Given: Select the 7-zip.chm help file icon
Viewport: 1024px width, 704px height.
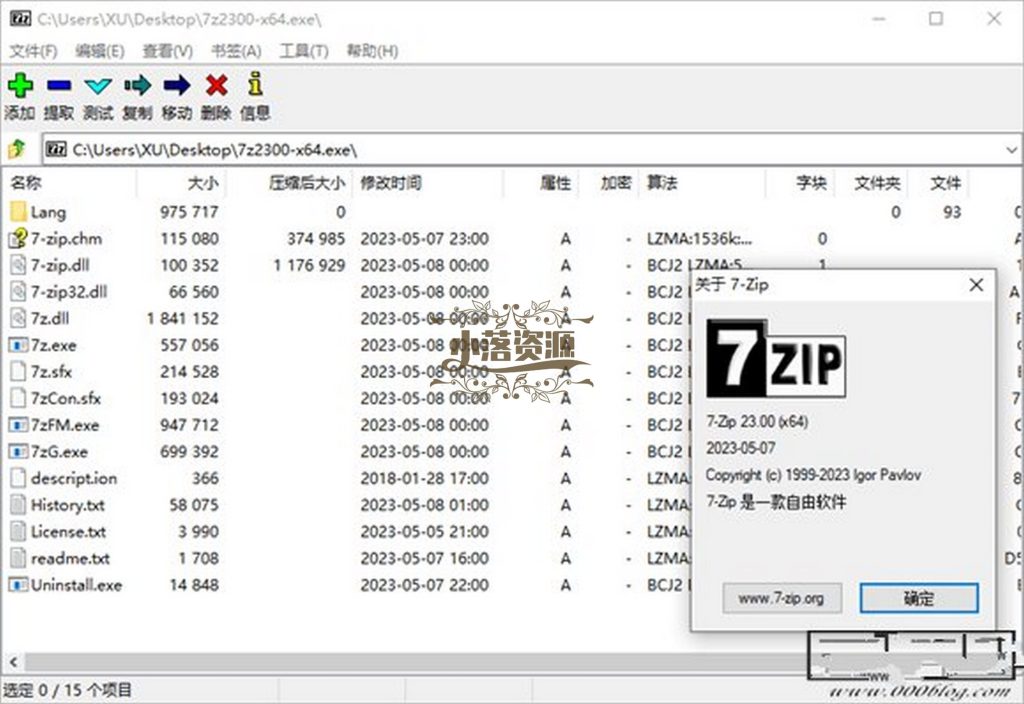Looking at the screenshot, I should (18, 238).
